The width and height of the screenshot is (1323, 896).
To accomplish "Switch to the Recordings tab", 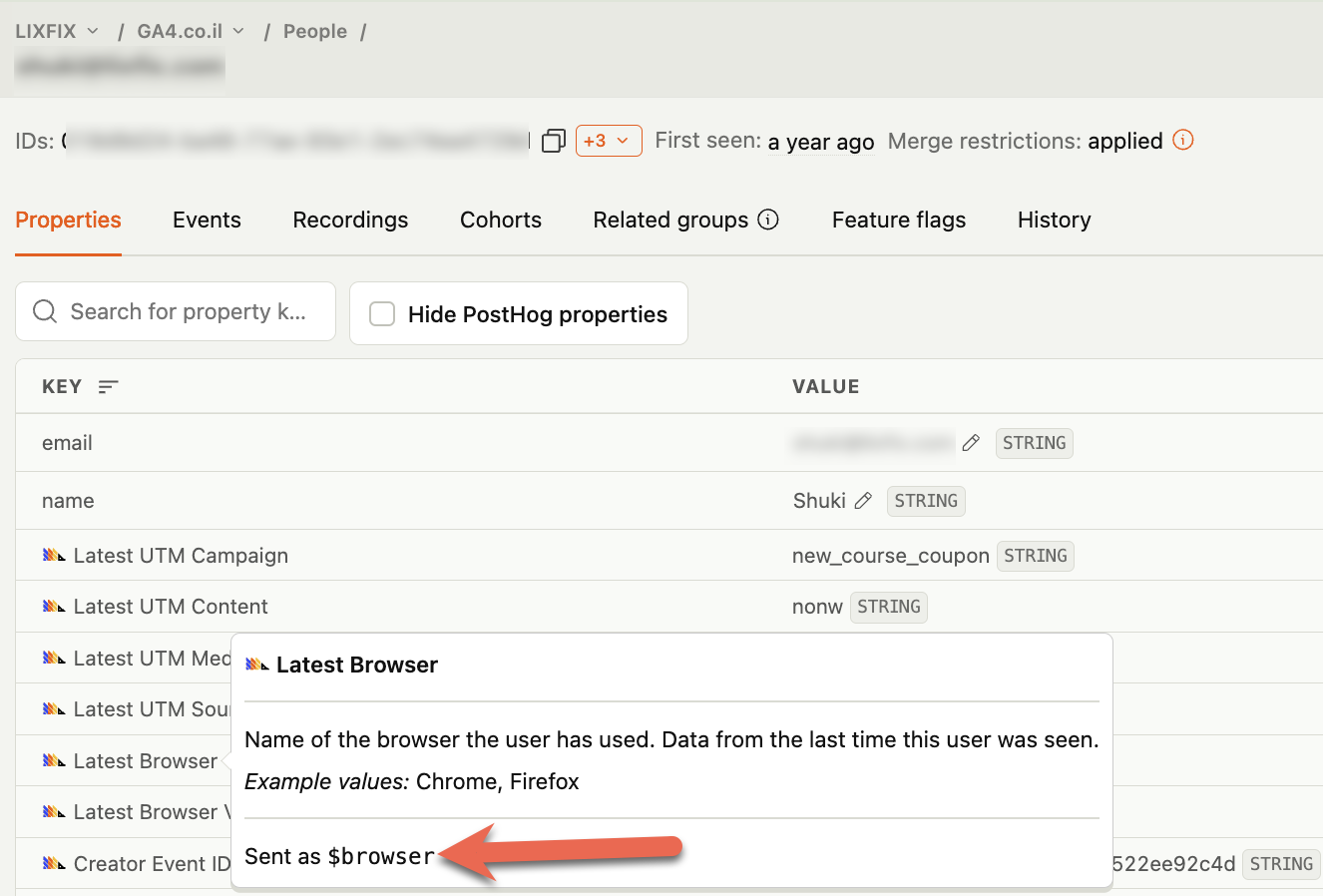I will [350, 220].
